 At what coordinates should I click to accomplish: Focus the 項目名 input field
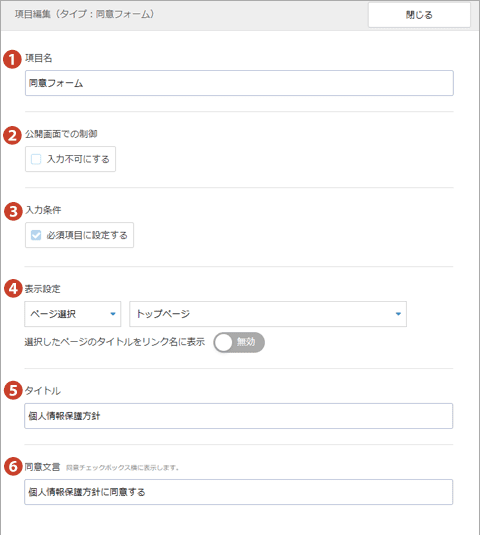pyautogui.click(x=239, y=83)
